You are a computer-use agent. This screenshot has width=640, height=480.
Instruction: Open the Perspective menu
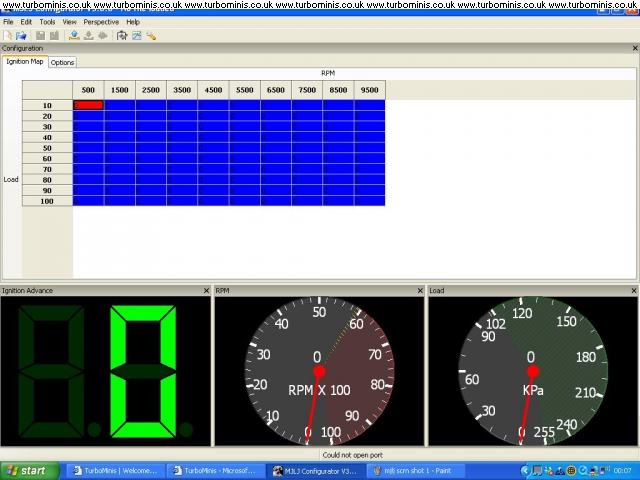click(x=101, y=22)
